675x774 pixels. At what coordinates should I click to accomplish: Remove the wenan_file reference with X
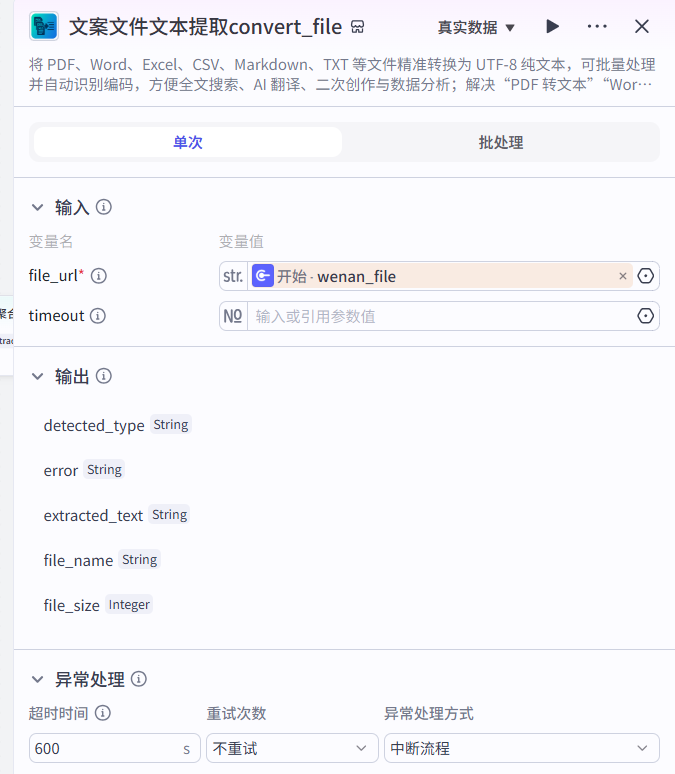(x=623, y=276)
